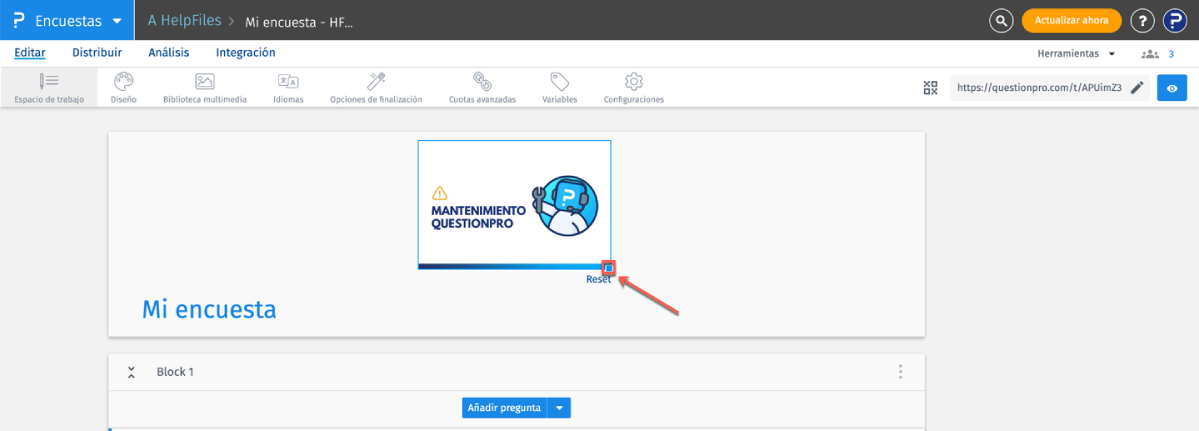Click the Reset link under logo
Screen dimensions: 1199x431
599,279
